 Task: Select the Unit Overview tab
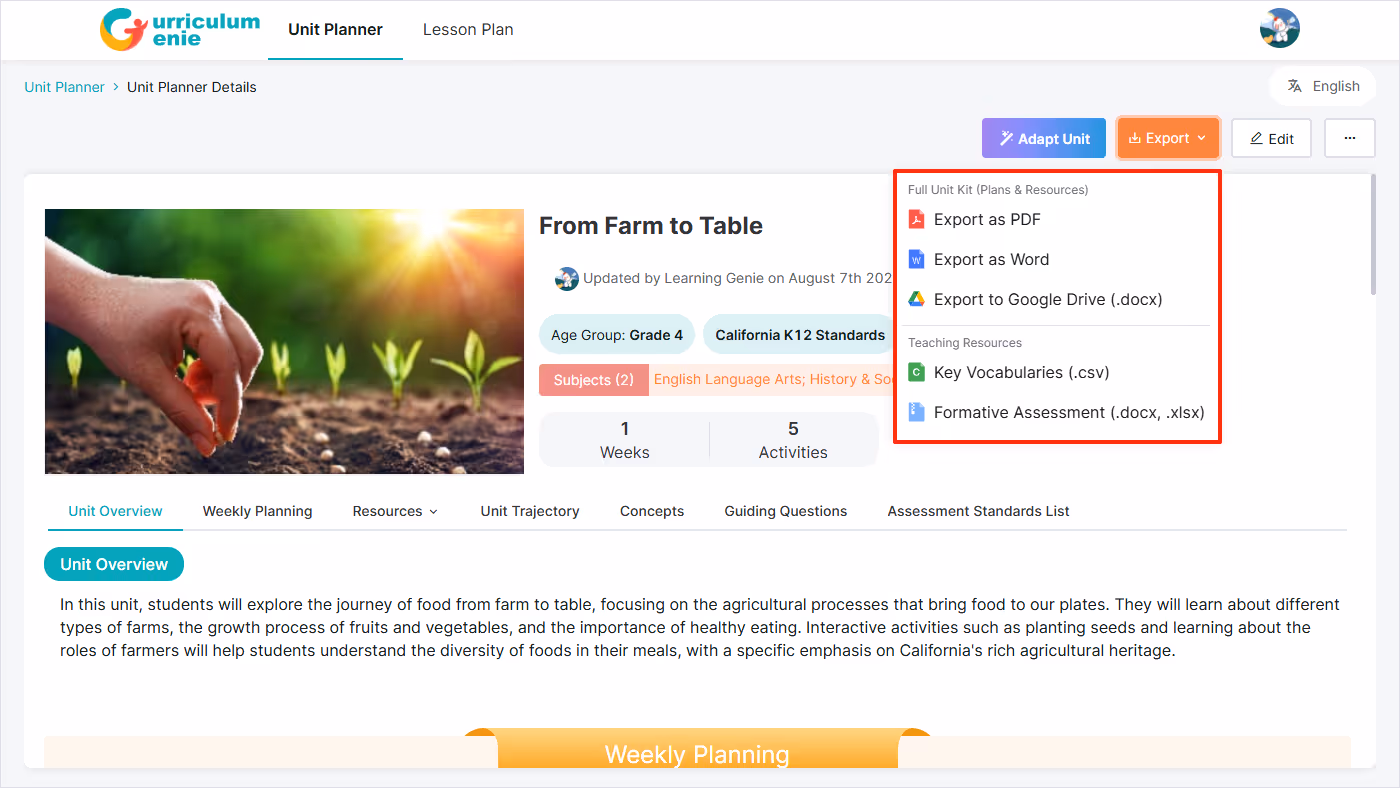[x=115, y=511]
